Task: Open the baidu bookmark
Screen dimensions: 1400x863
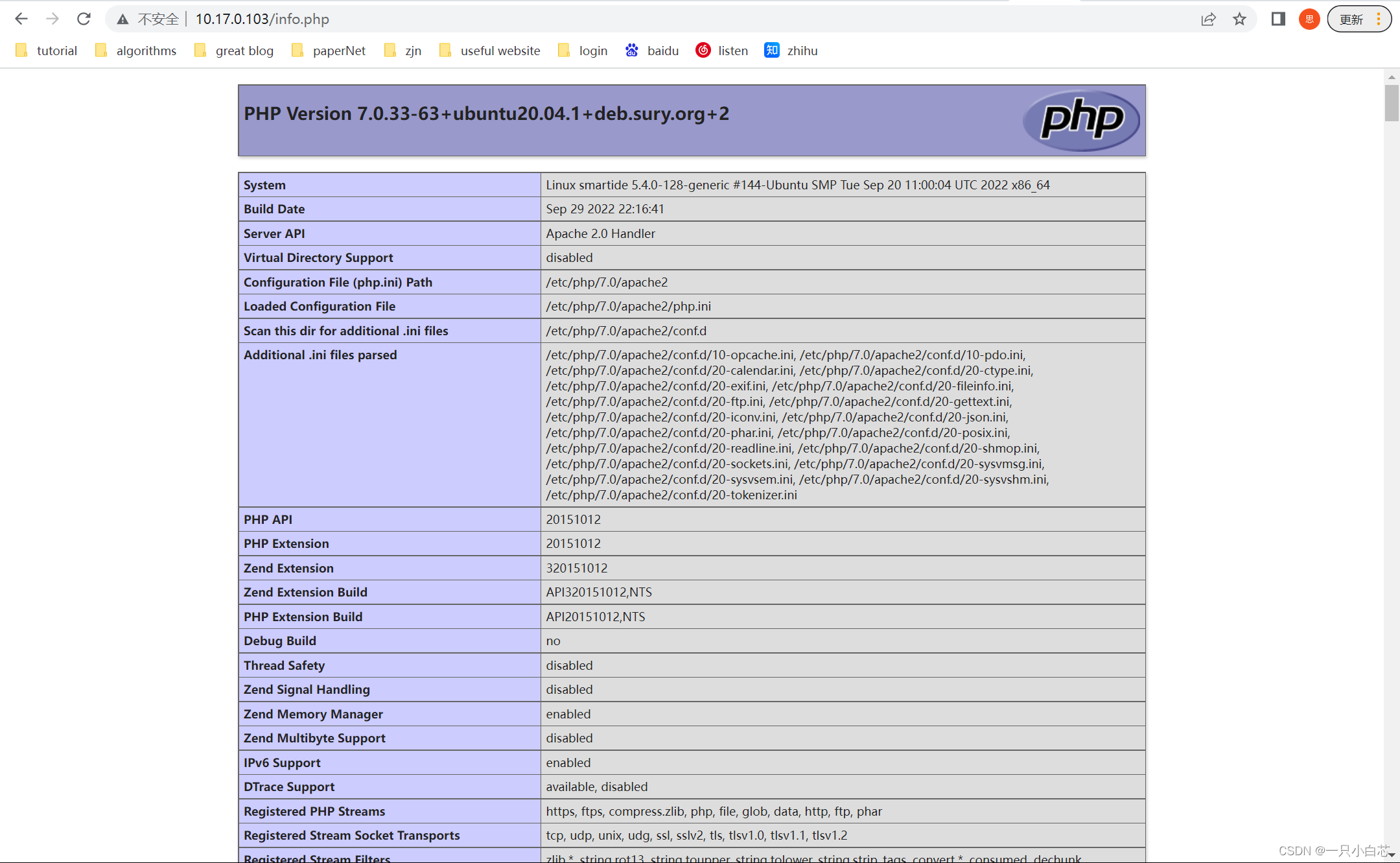Action: pyautogui.click(x=651, y=51)
